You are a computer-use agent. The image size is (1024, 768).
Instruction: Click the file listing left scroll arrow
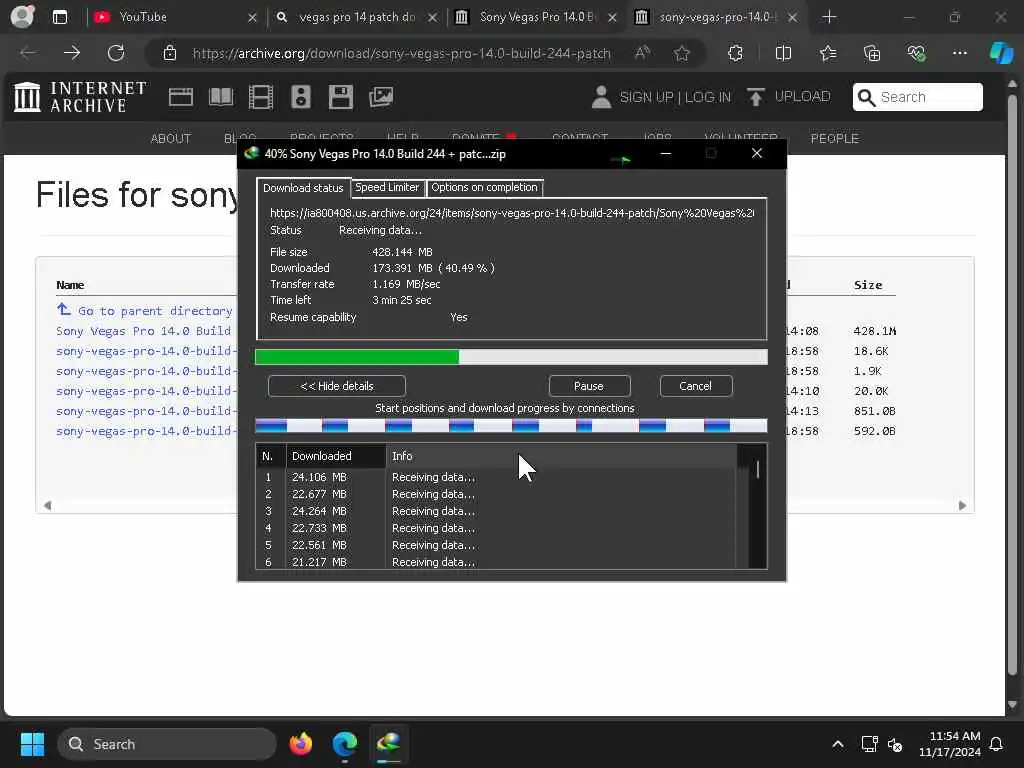[47, 505]
